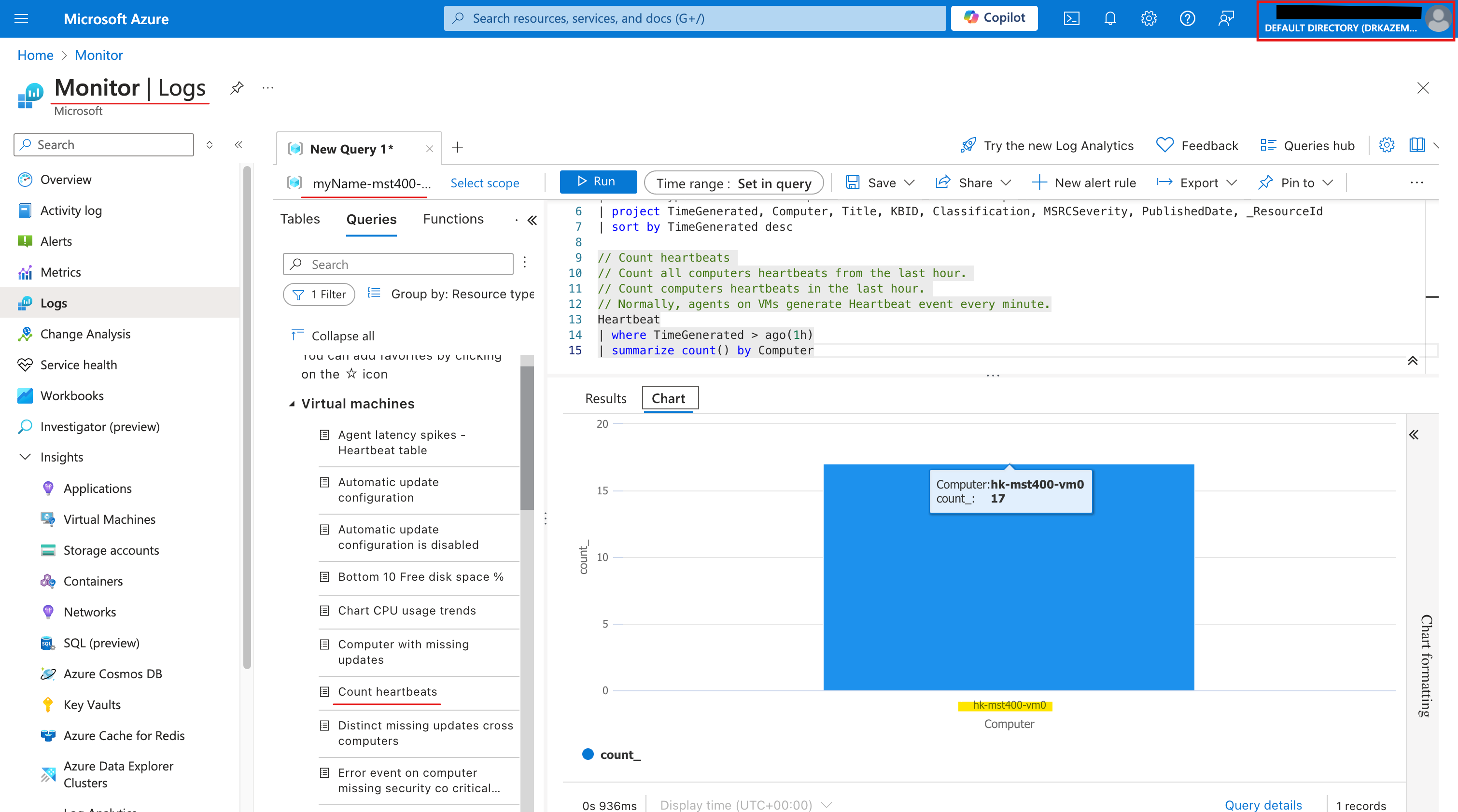Open the Azure portal hamburger menu
The height and width of the screenshot is (812, 1458).
21,19
